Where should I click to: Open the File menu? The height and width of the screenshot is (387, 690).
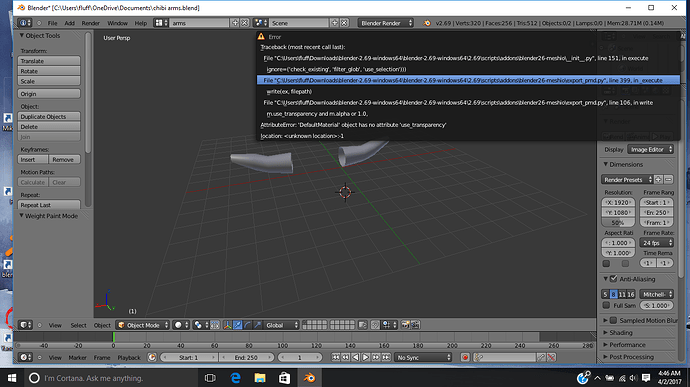[x=52, y=23]
